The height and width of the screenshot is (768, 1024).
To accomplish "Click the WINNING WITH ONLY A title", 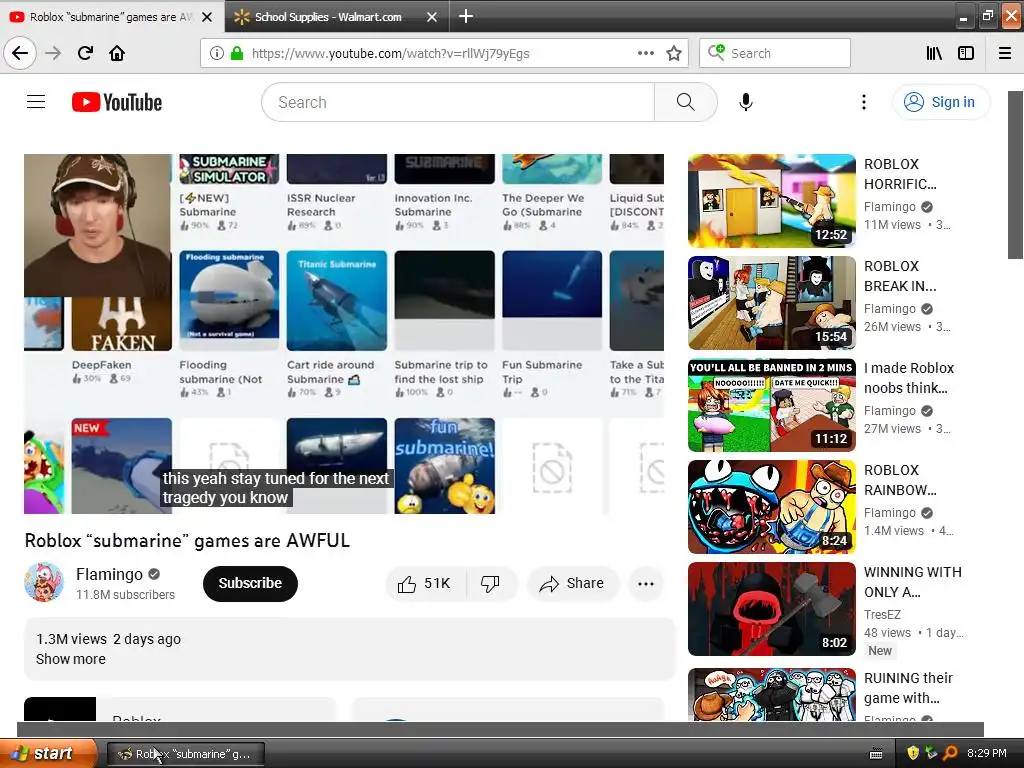I will point(912,582).
